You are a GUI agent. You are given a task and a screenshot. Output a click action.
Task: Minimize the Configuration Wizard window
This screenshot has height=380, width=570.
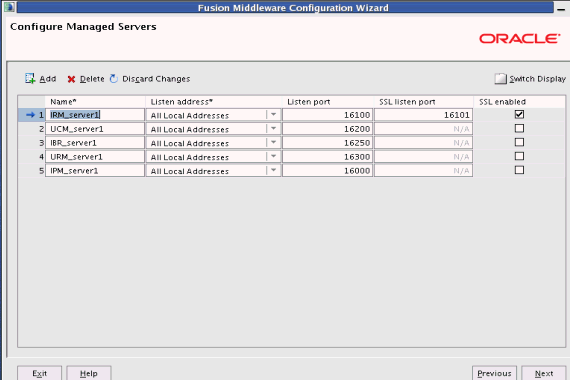[561, 9]
